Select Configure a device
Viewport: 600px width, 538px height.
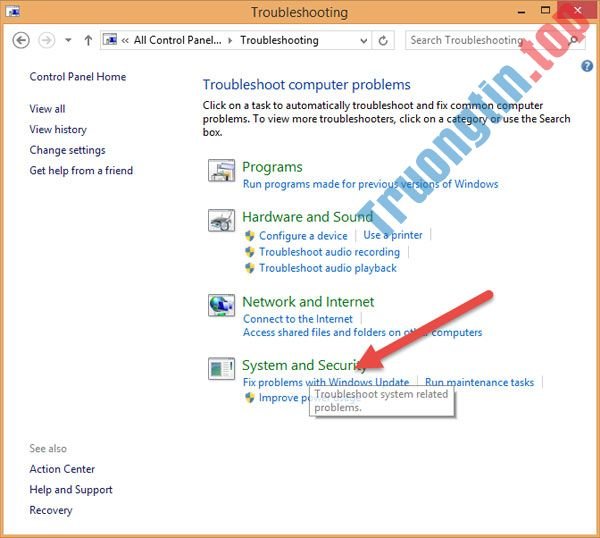(303, 236)
